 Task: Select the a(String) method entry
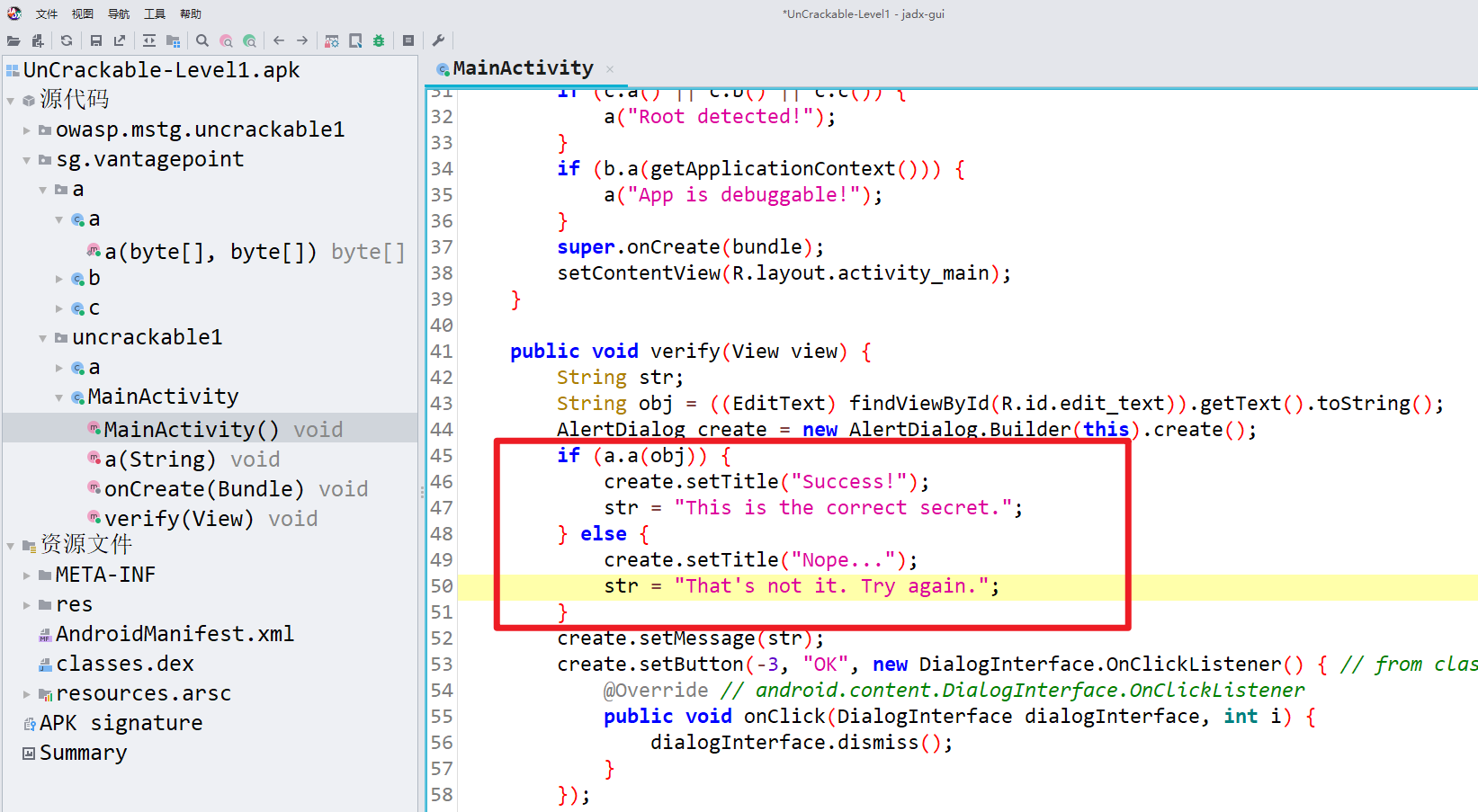pyautogui.click(x=193, y=460)
